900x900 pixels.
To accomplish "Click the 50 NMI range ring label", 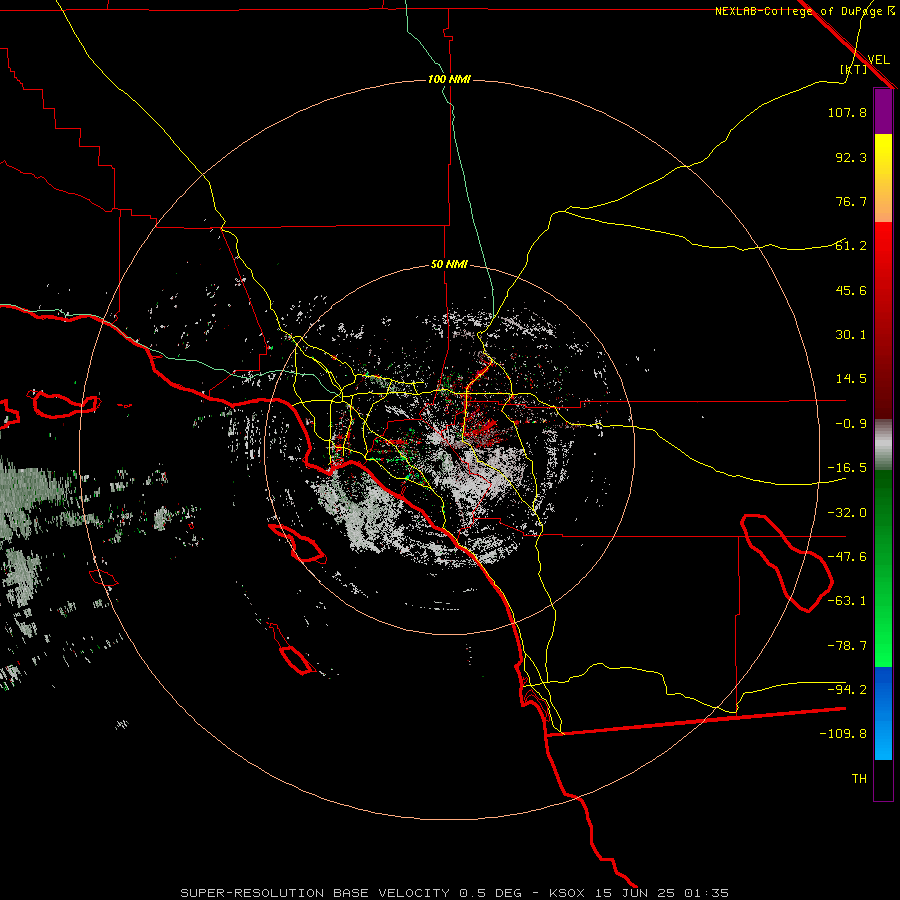I will [x=449, y=265].
